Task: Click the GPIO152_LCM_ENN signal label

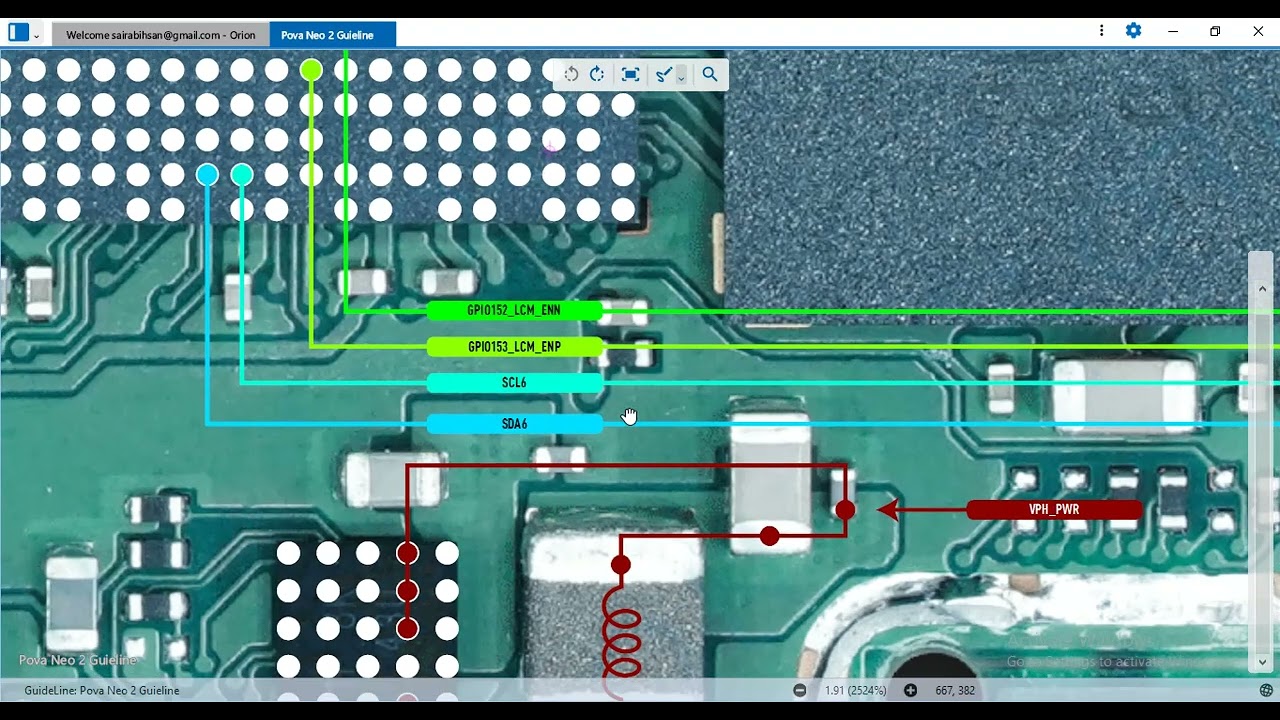Action: [x=514, y=311]
